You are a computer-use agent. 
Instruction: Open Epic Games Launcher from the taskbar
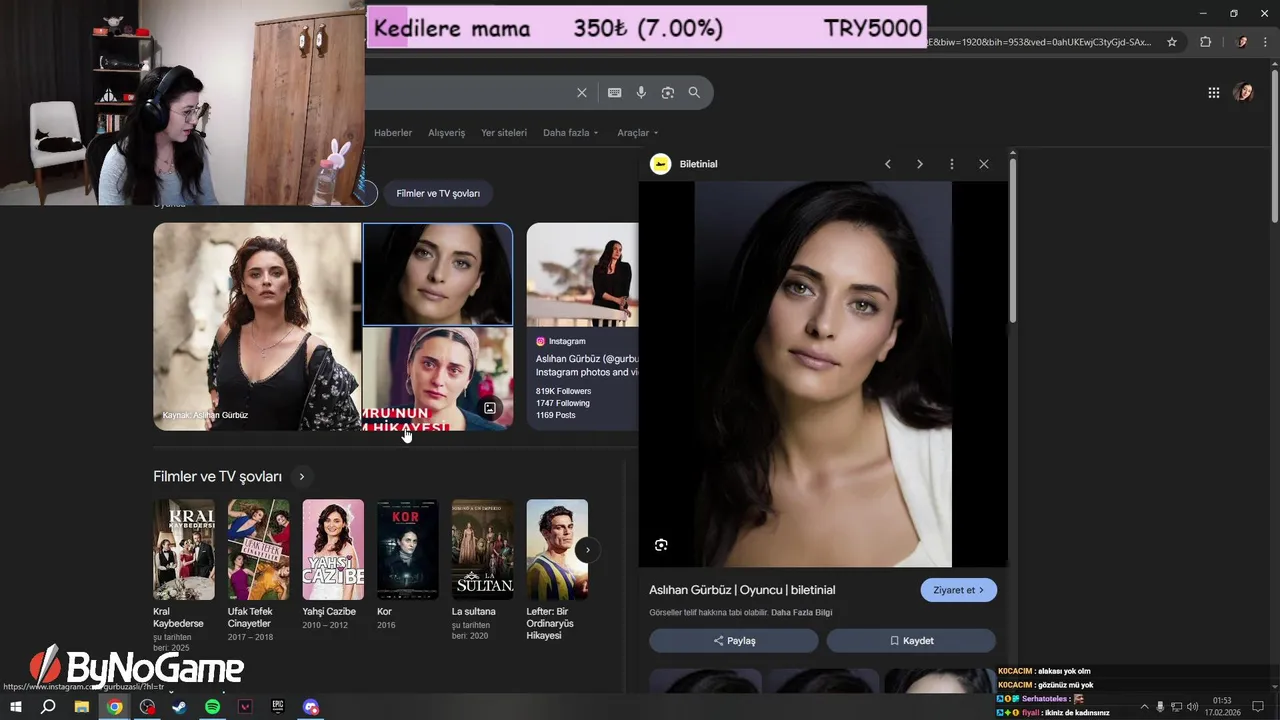click(x=277, y=707)
